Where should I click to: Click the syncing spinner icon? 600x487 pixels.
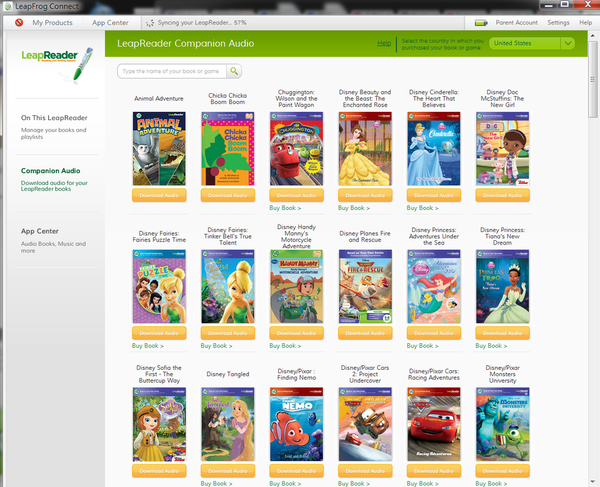pos(150,23)
